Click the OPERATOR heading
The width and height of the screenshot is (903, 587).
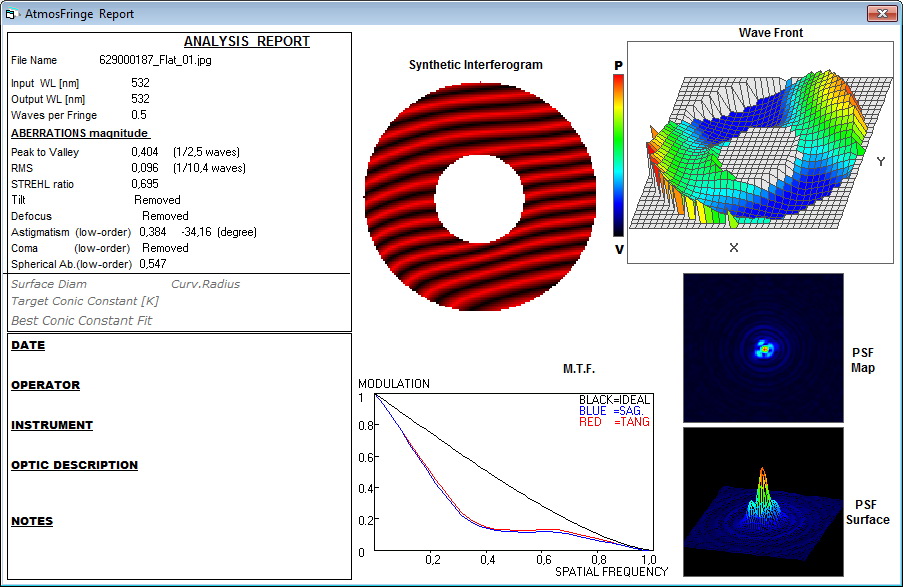pyautogui.click(x=45, y=385)
